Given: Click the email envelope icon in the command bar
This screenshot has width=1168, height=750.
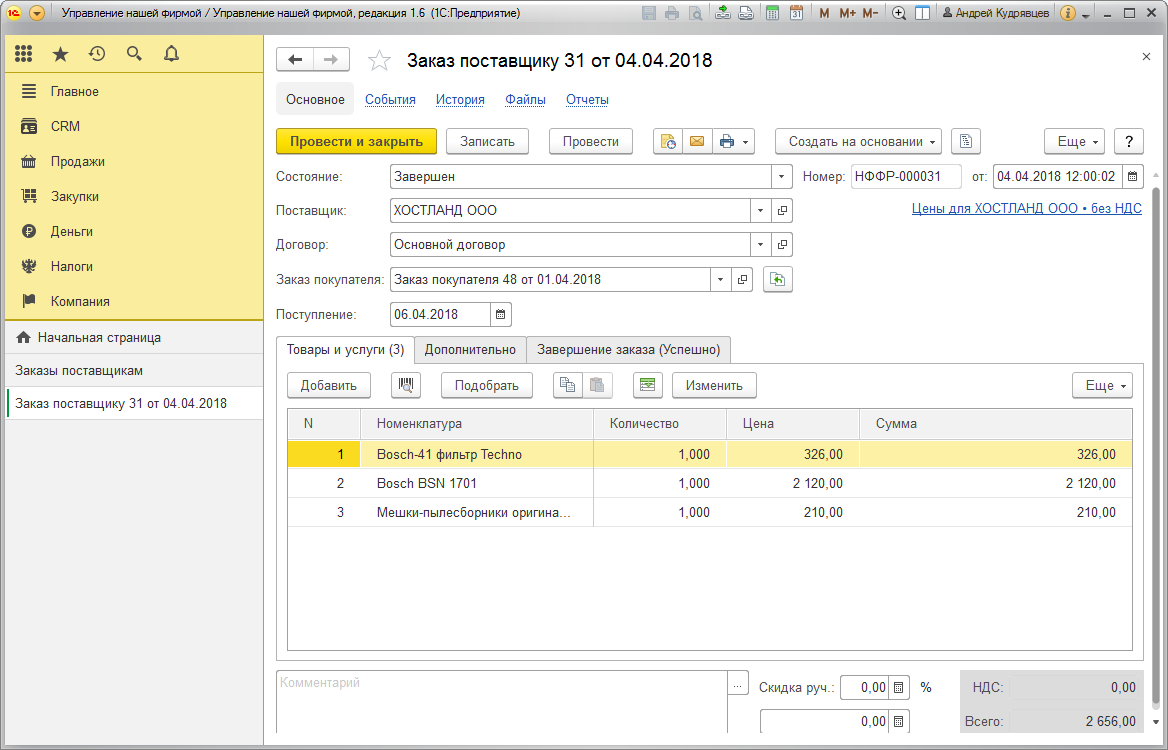Looking at the screenshot, I should point(697,142).
